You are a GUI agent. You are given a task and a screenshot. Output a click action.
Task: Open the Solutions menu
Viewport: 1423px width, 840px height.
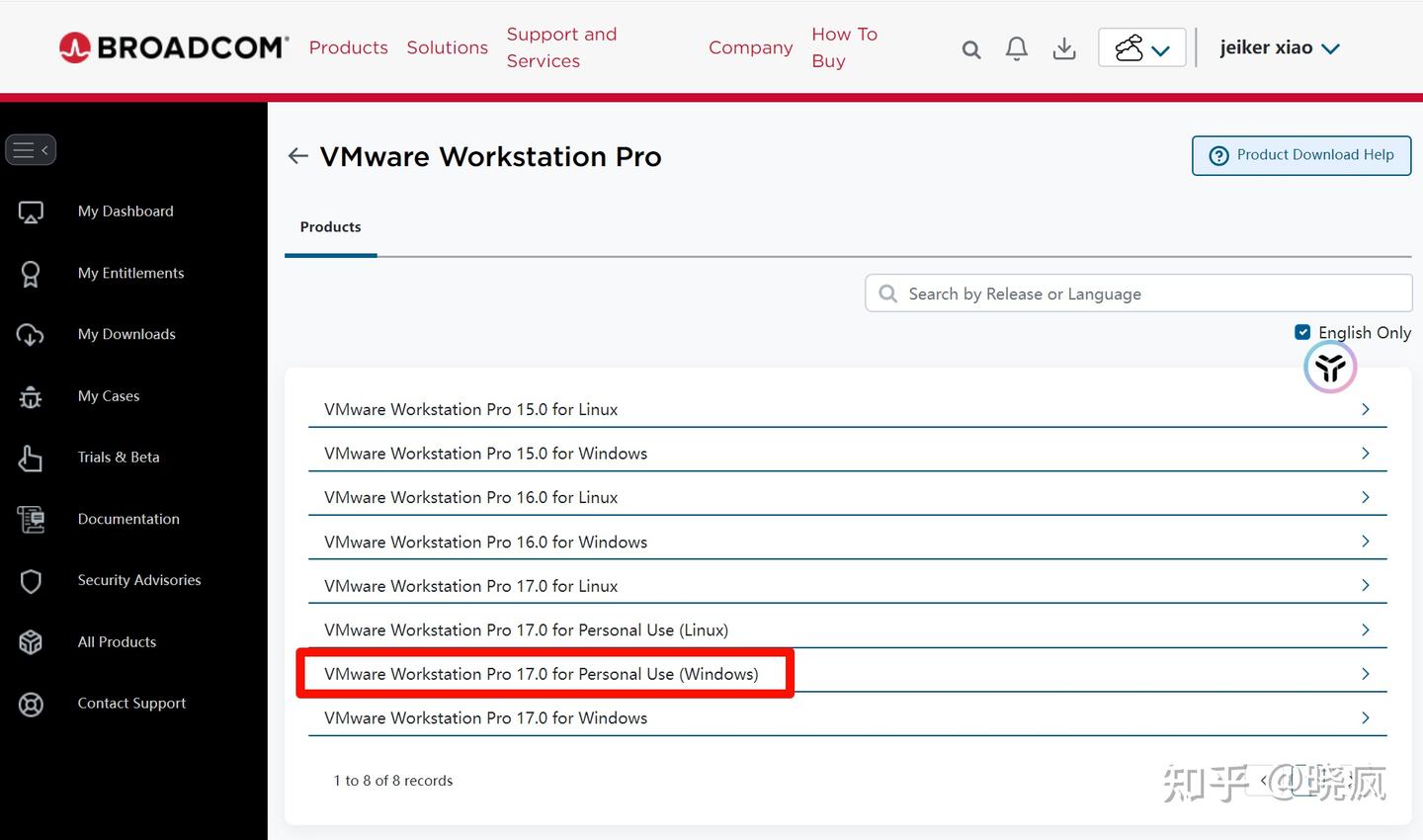447,46
